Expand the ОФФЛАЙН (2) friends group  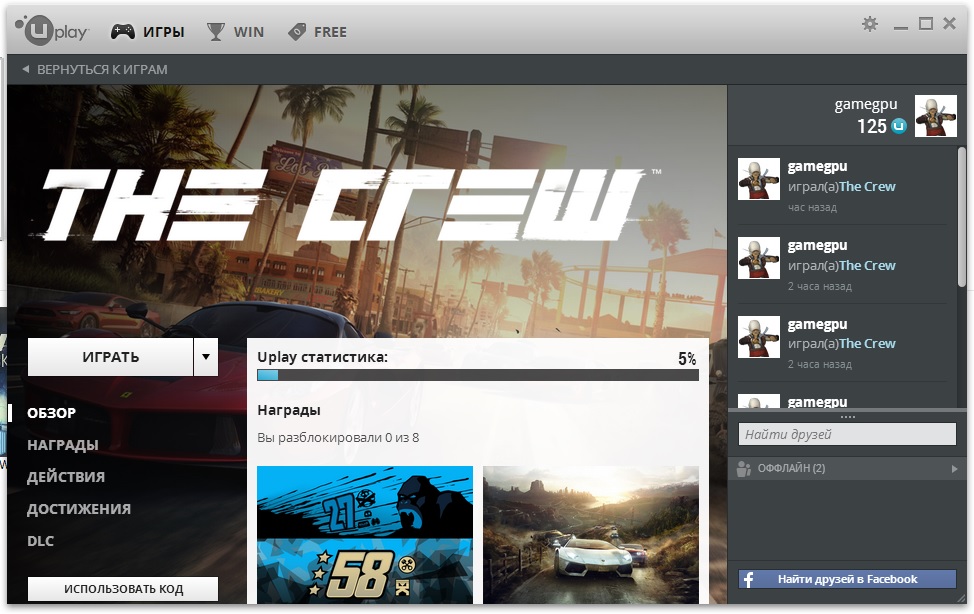coord(847,469)
